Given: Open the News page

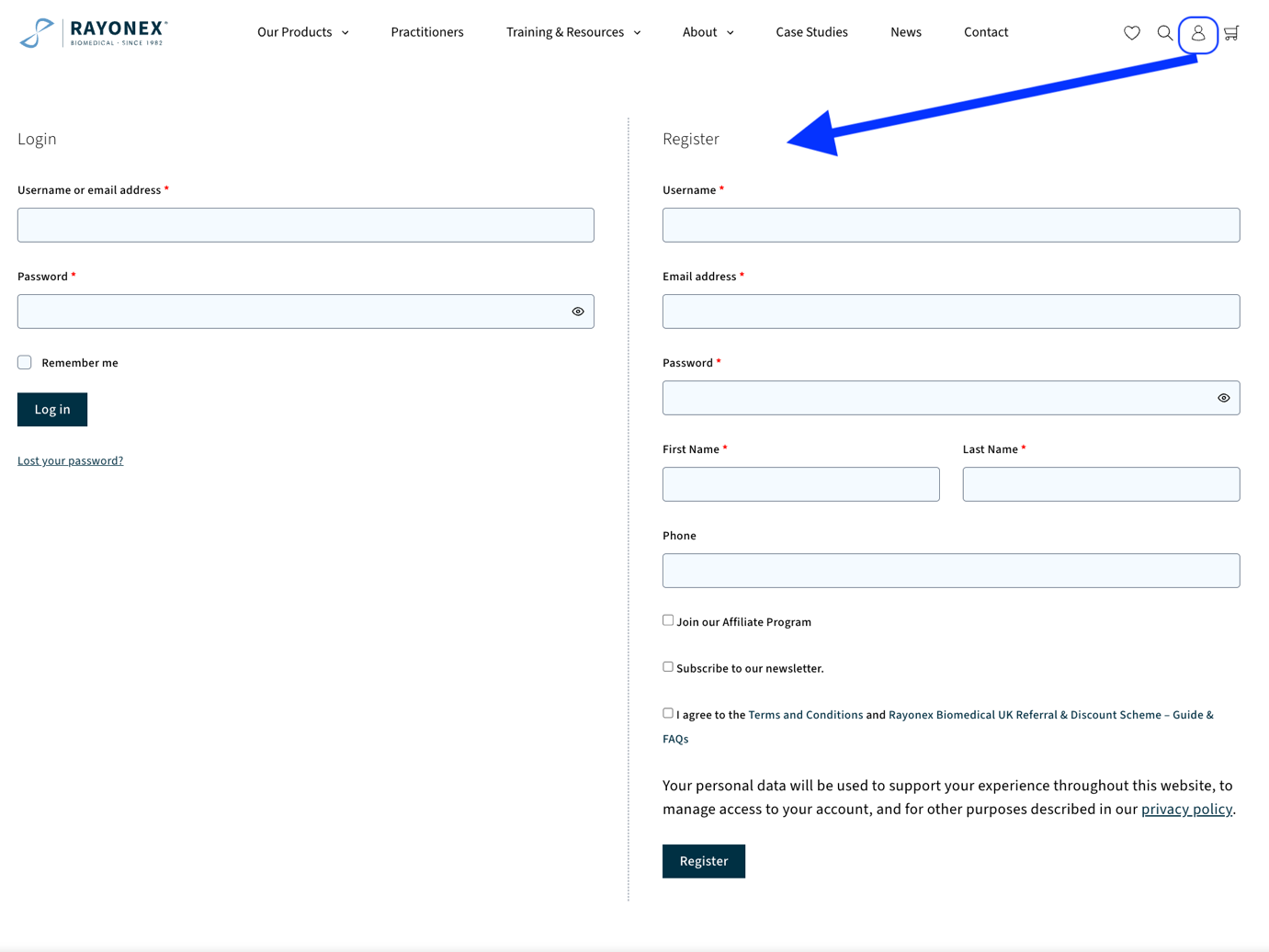Looking at the screenshot, I should pyautogui.click(x=906, y=32).
